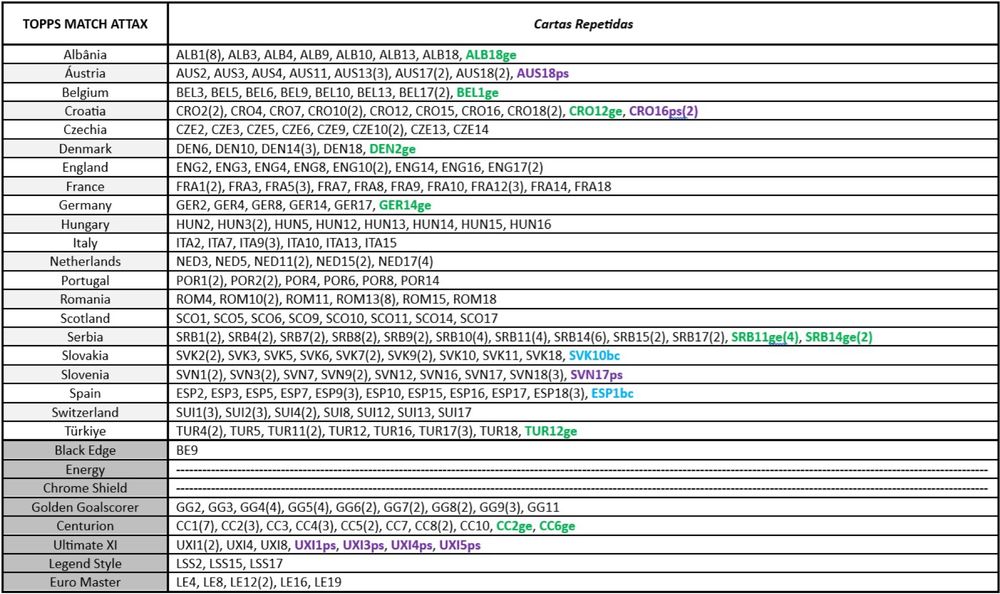Click the ALB1(8) card entry
This screenshot has width=1000, height=594.
(198, 55)
